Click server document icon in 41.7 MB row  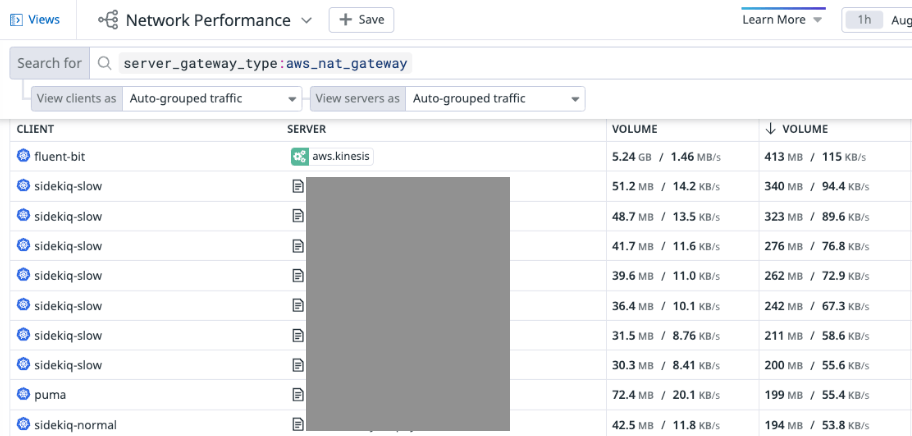pos(298,246)
